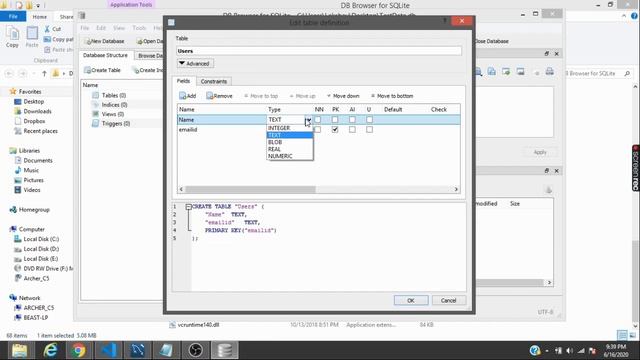Open Visual Studio Code from taskbar
This screenshot has width=640, height=360.
pyautogui.click(x=108, y=350)
